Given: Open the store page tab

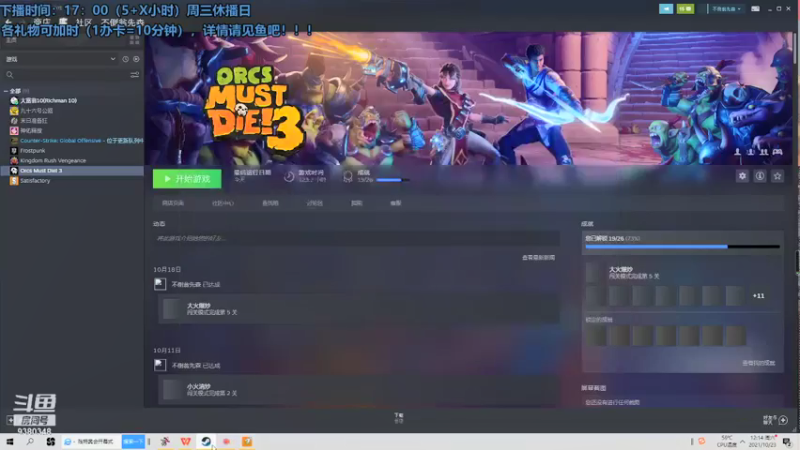Looking at the screenshot, I should pos(173,203).
